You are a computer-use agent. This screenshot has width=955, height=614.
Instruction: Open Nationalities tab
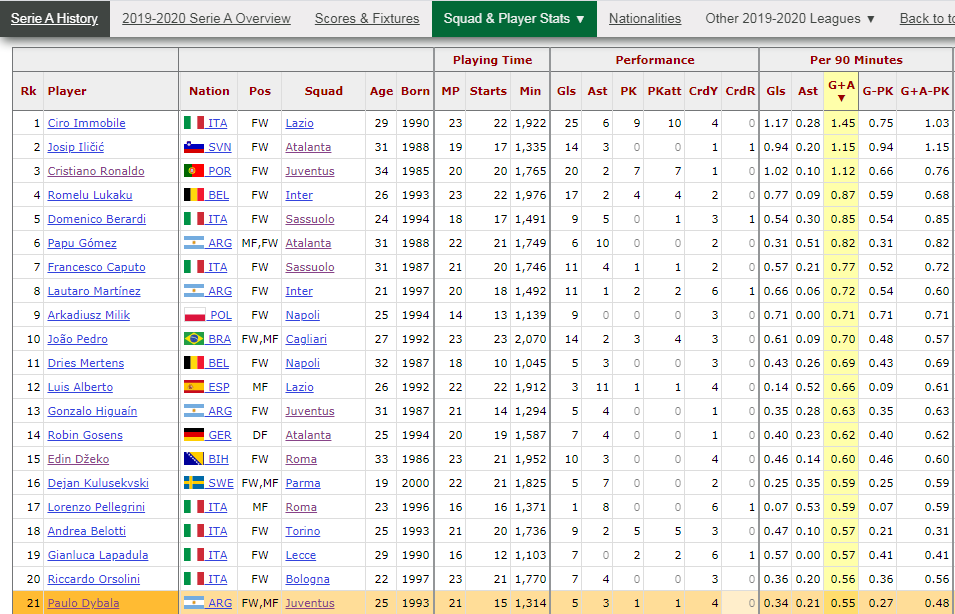[x=645, y=18]
